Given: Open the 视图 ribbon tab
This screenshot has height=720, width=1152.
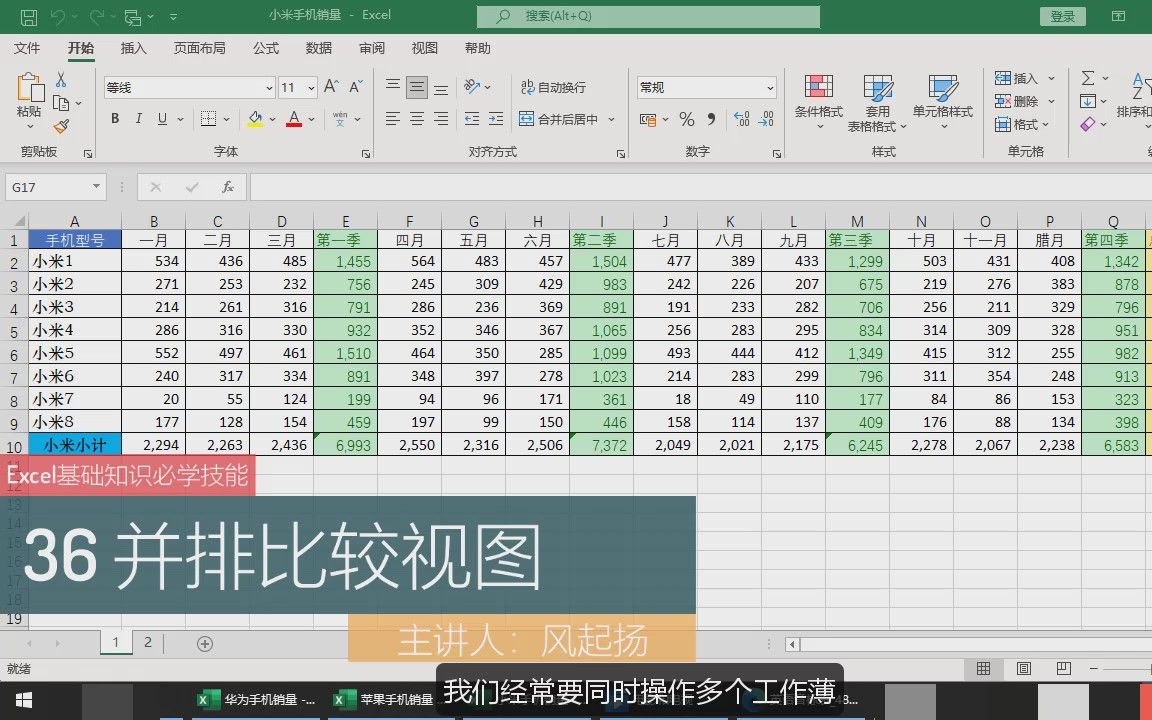Looking at the screenshot, I should (x=424, y=47).
